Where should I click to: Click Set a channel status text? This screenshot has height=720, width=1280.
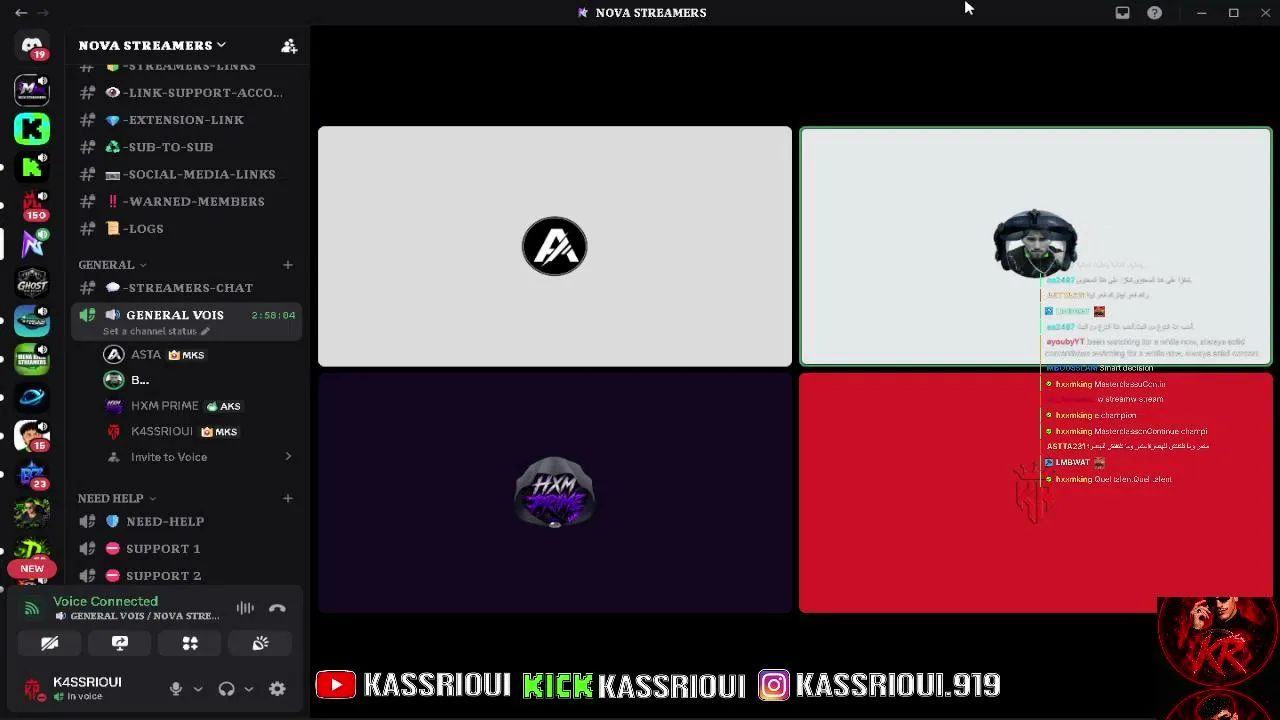149,331
